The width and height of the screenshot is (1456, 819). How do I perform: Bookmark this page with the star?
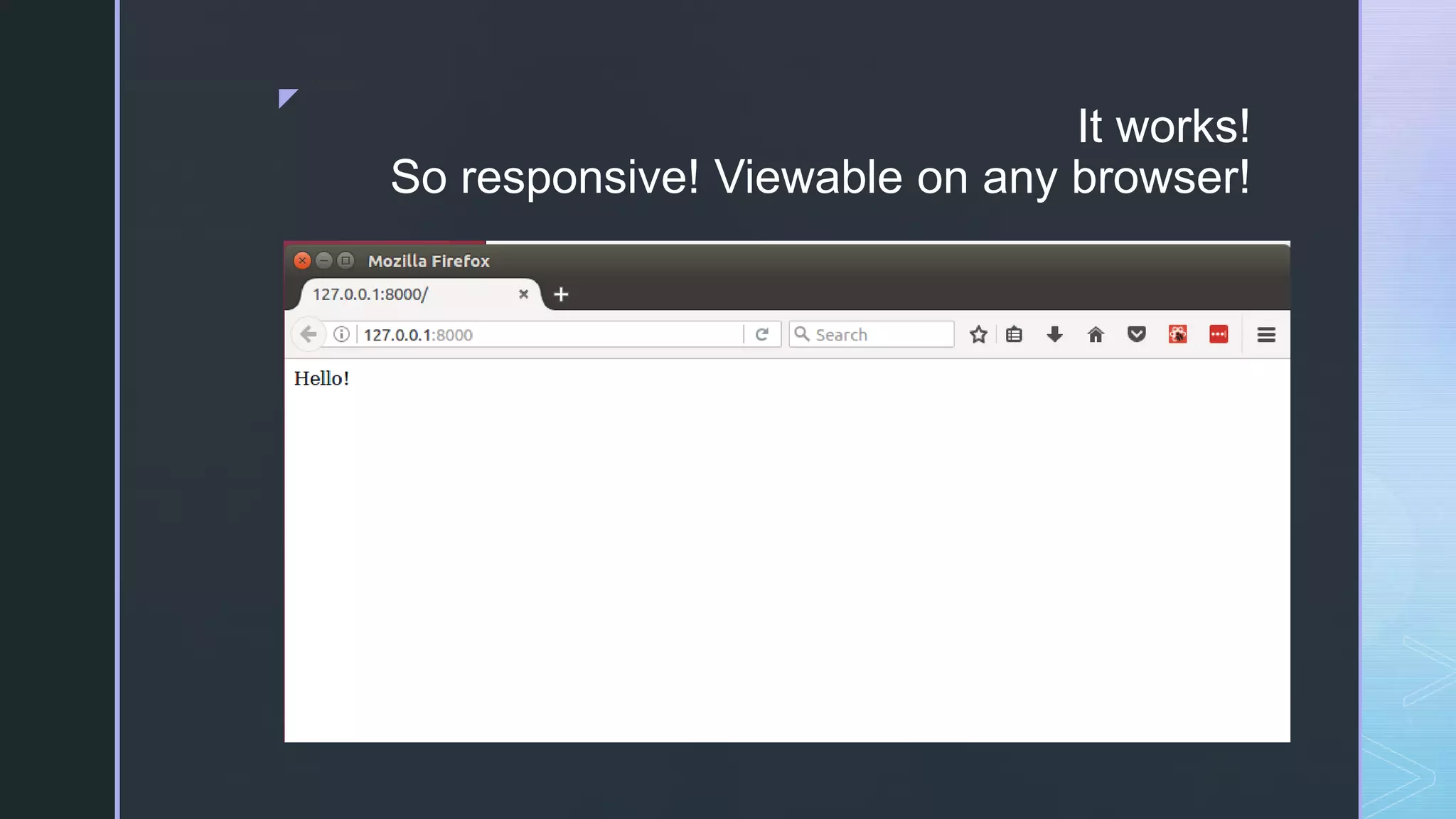click(x=978, y=334)
